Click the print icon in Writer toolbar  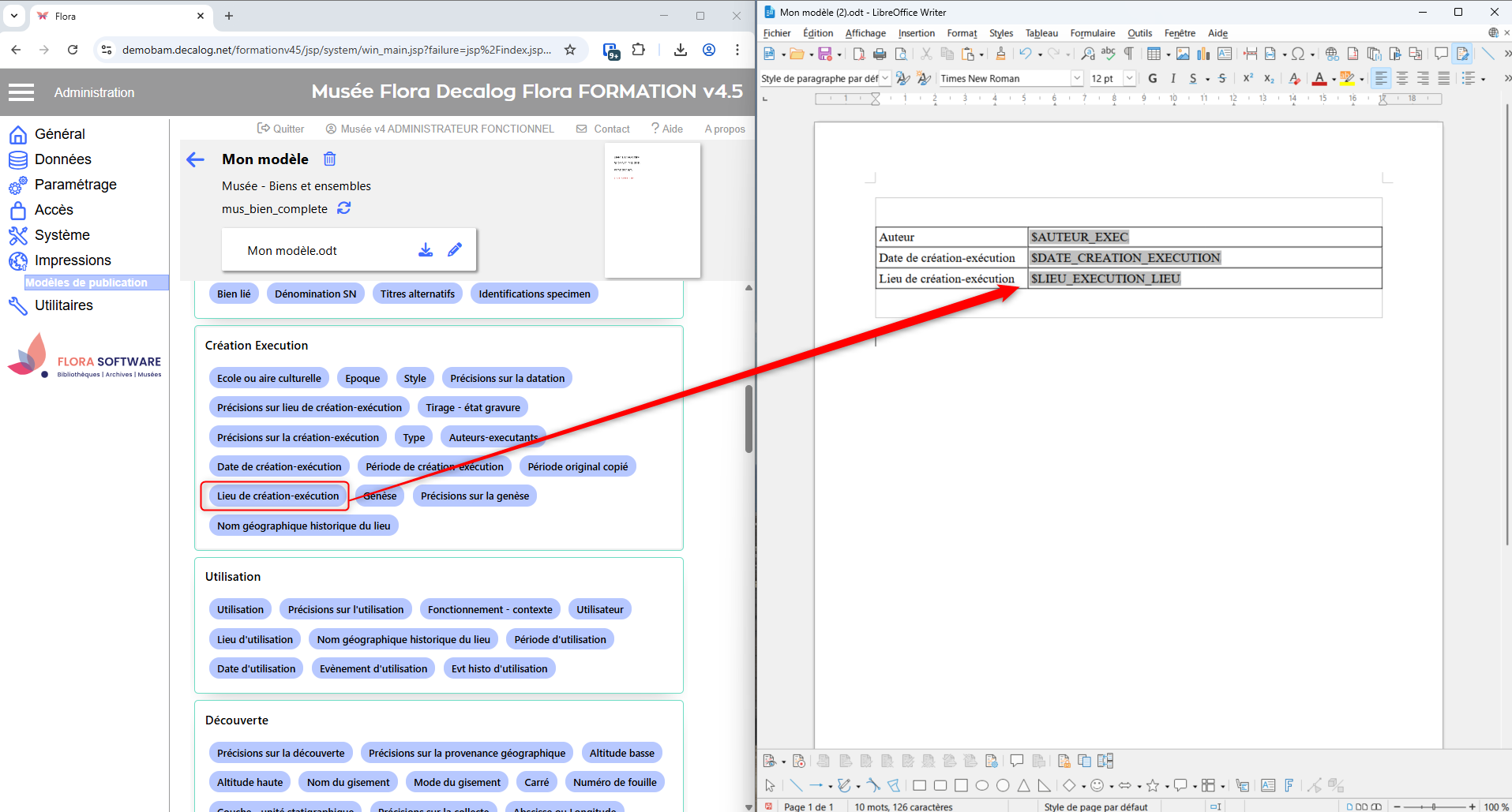coord(880,54)
